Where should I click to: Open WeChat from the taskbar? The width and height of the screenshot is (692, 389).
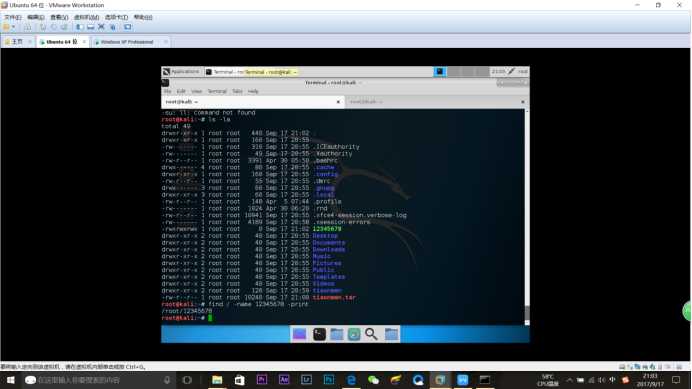373,380
